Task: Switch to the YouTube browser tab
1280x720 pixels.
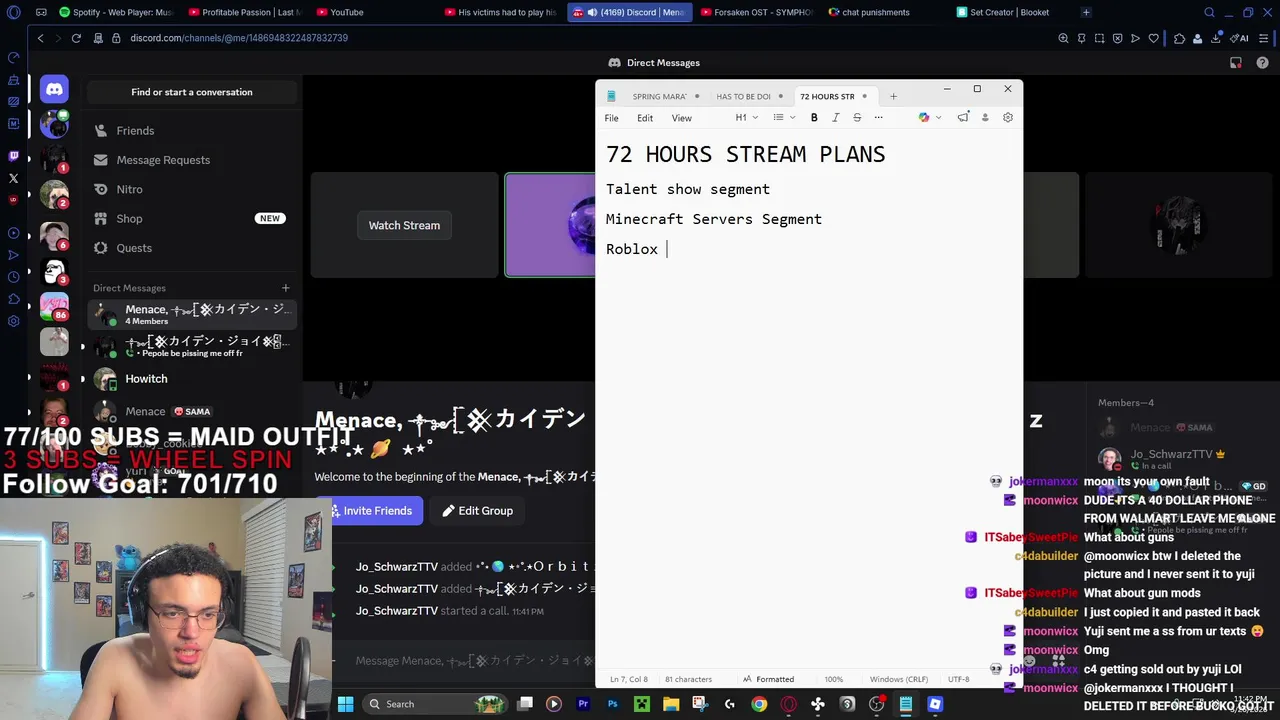Action: point(346,13)
